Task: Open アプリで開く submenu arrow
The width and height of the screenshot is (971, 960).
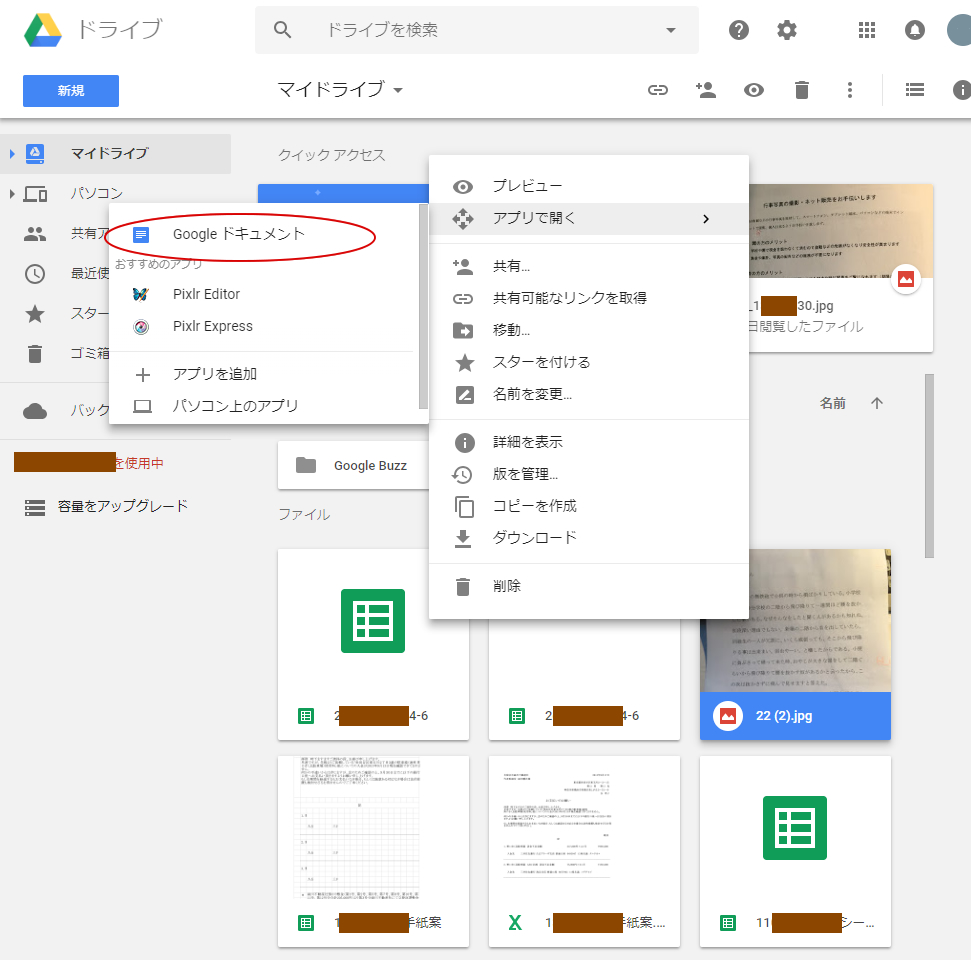Action: click(705, 219)
